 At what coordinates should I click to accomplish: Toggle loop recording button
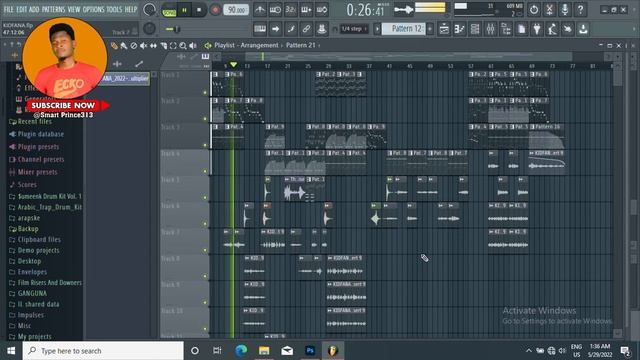(x=322, y=9)
